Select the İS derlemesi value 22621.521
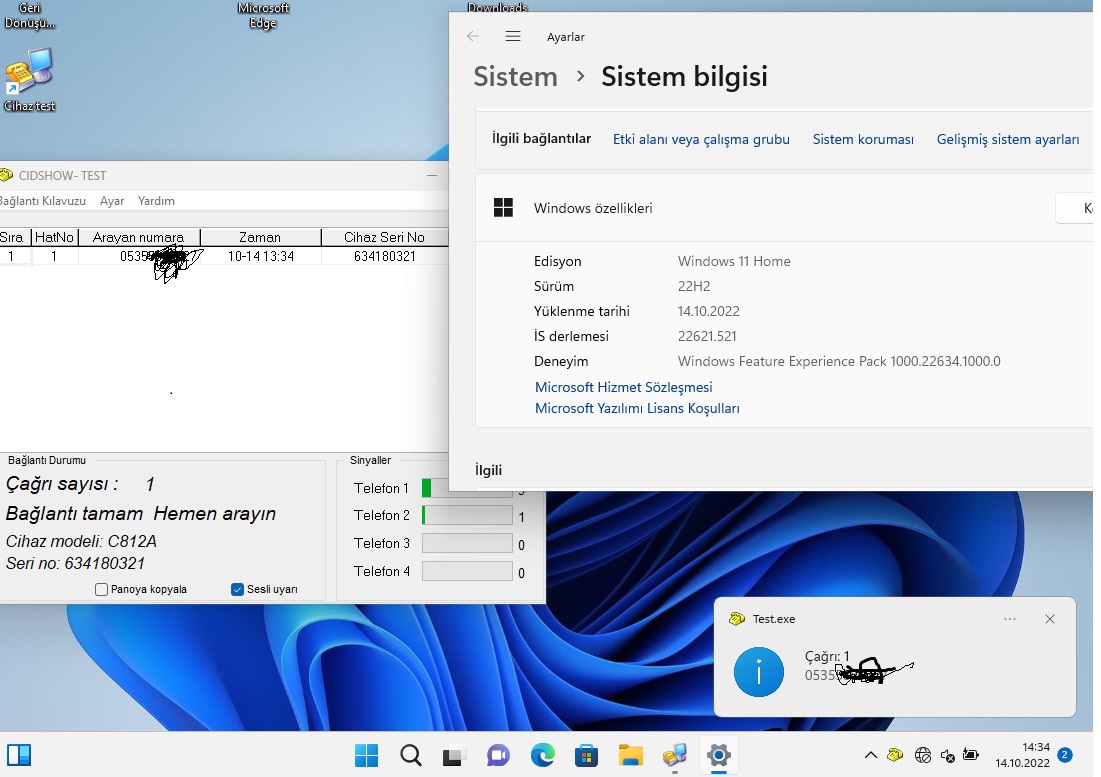1101x777 pixels. 707,336
